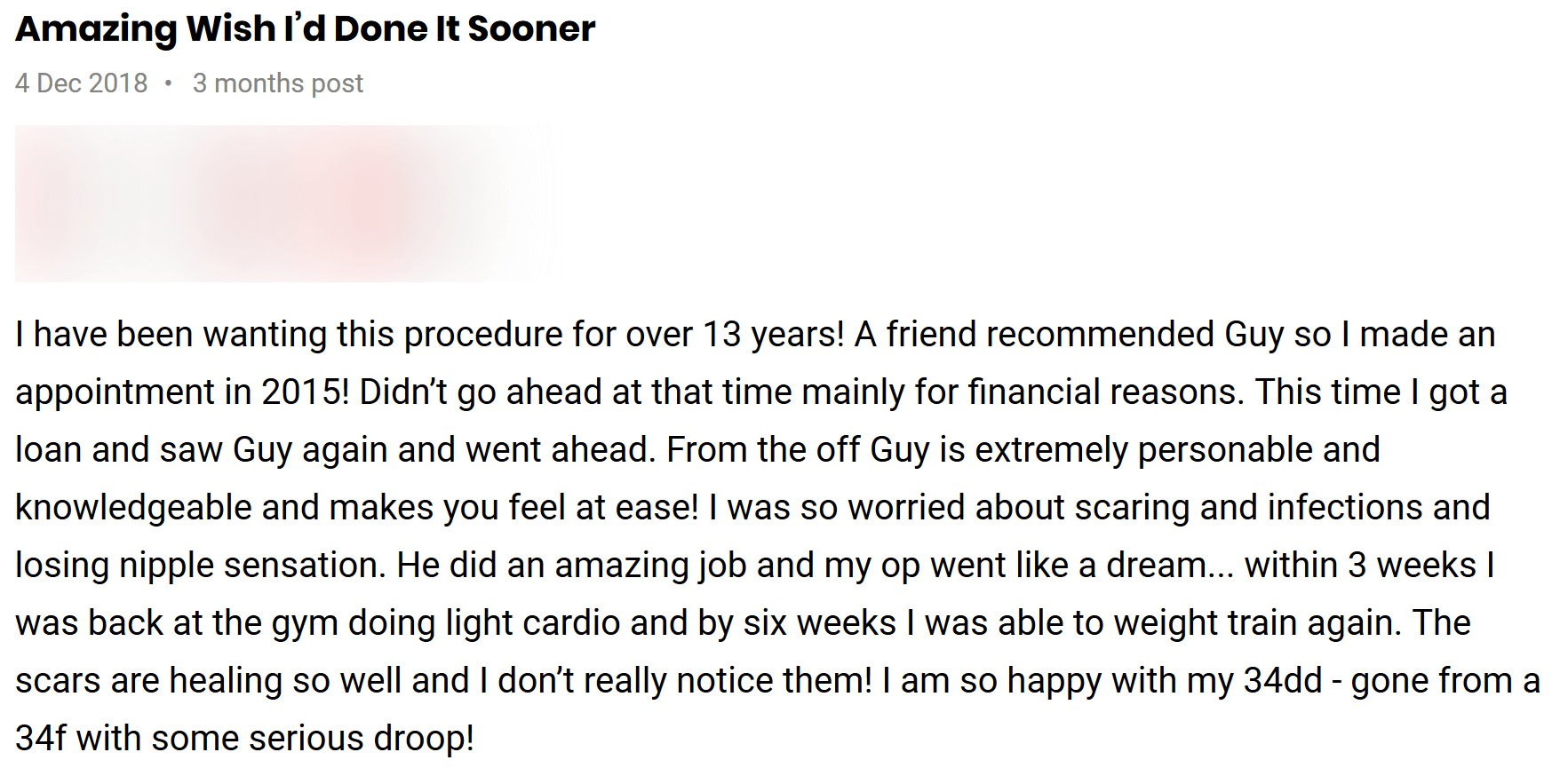Click the review date '4 Dec 2018'
1568x776 pixels.
point(82,83)
